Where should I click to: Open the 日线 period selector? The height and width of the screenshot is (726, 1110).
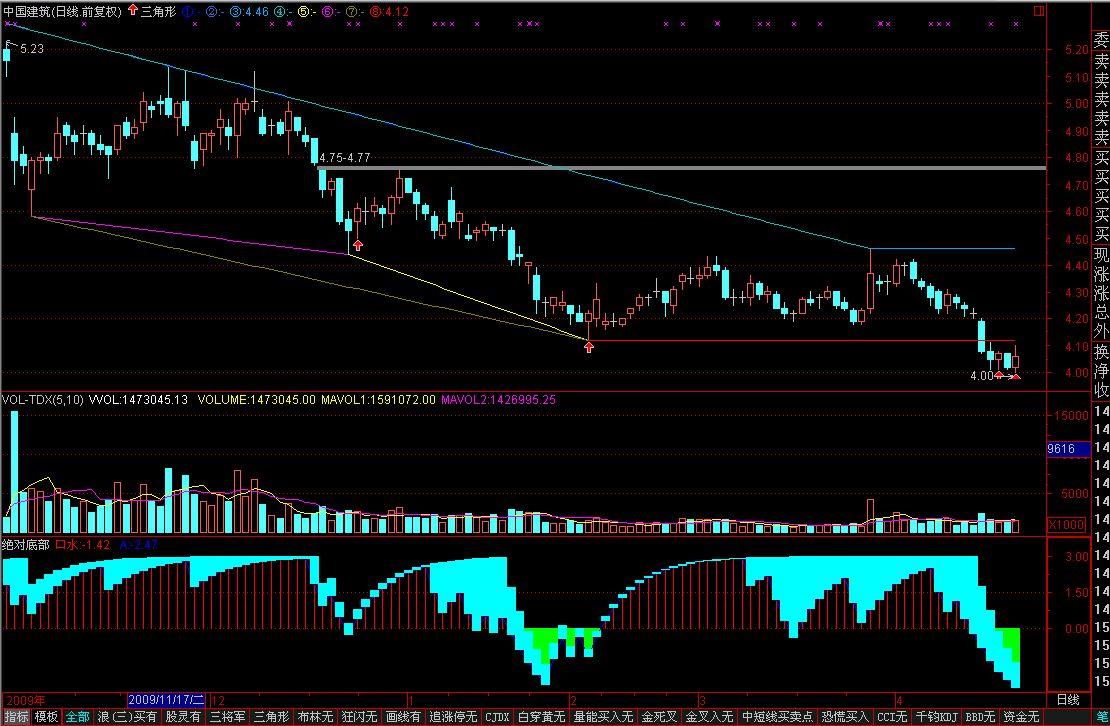click(1068, 700)
